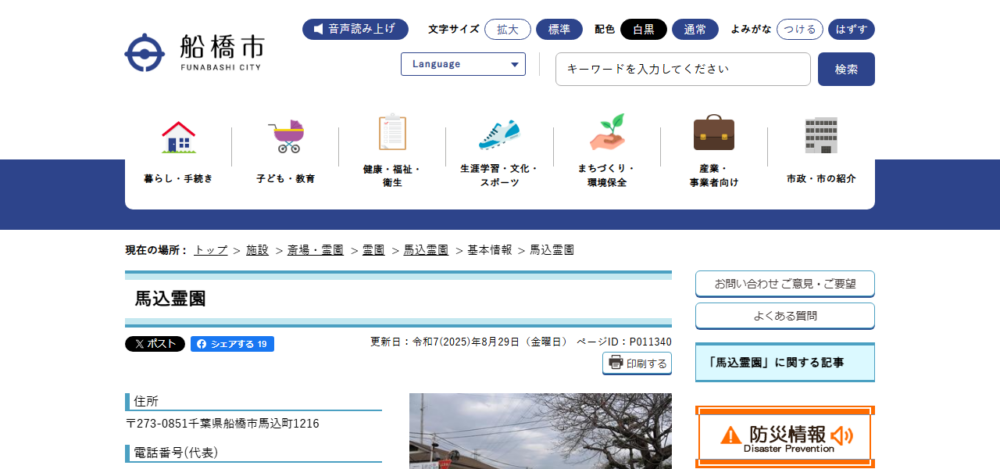Open the briefcase icon for 産業・事業者向け
This screenshot has width=1000, height=469.
pyautogui.click(x=714, y=133)
